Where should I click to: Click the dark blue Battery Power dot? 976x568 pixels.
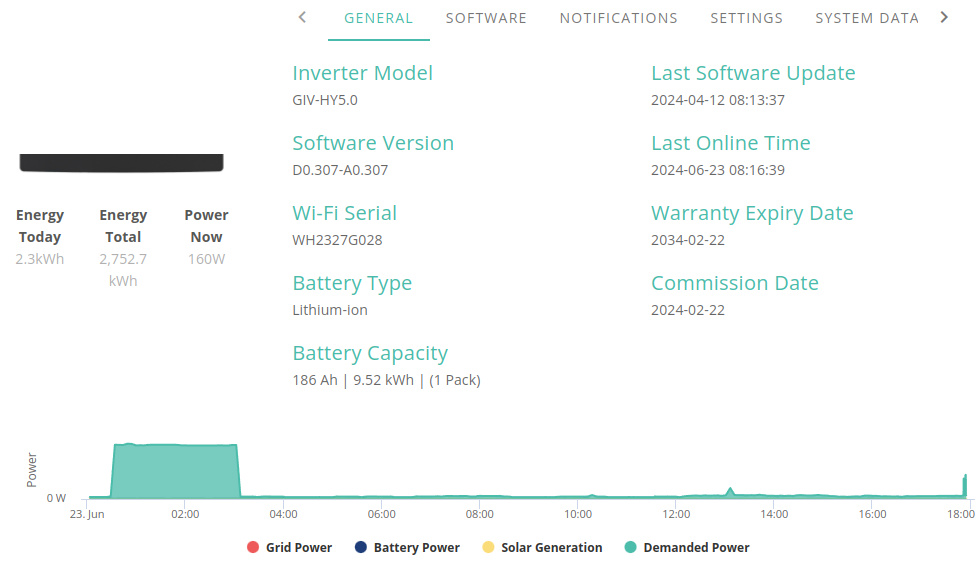360,547
